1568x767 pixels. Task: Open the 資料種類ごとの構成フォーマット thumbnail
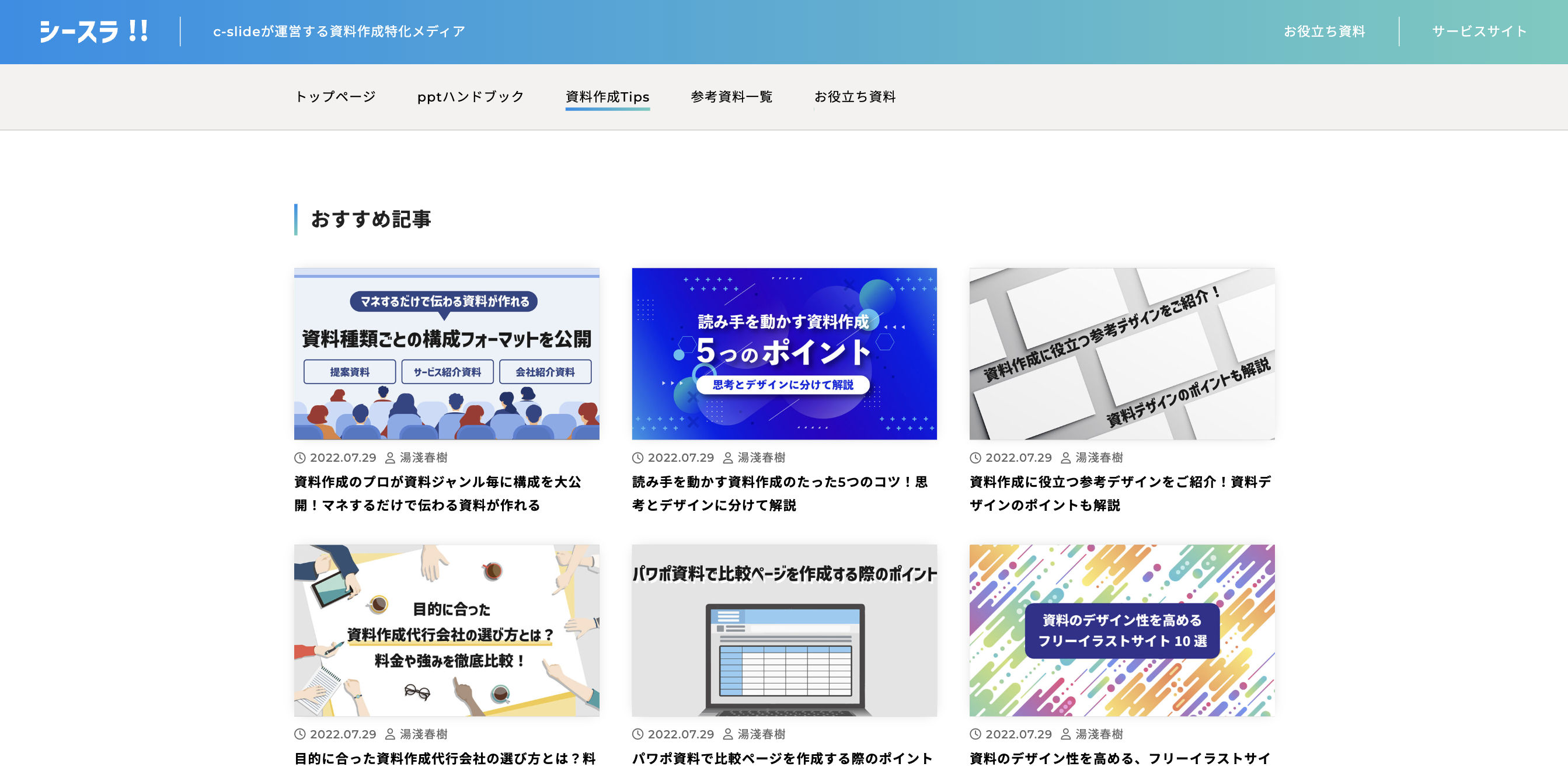coord(446,354)
